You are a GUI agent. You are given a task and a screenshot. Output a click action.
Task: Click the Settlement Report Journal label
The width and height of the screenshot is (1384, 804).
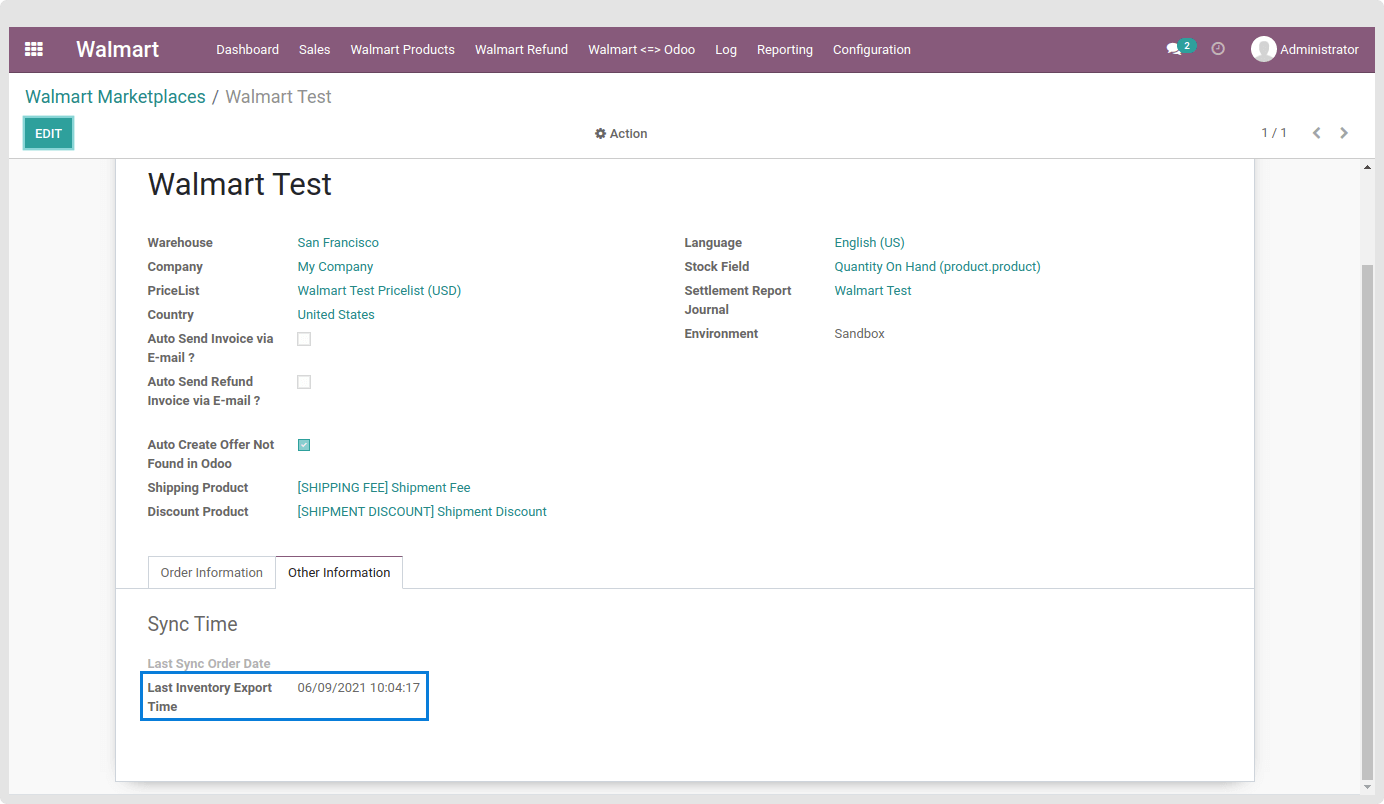(x=738, y=300)
